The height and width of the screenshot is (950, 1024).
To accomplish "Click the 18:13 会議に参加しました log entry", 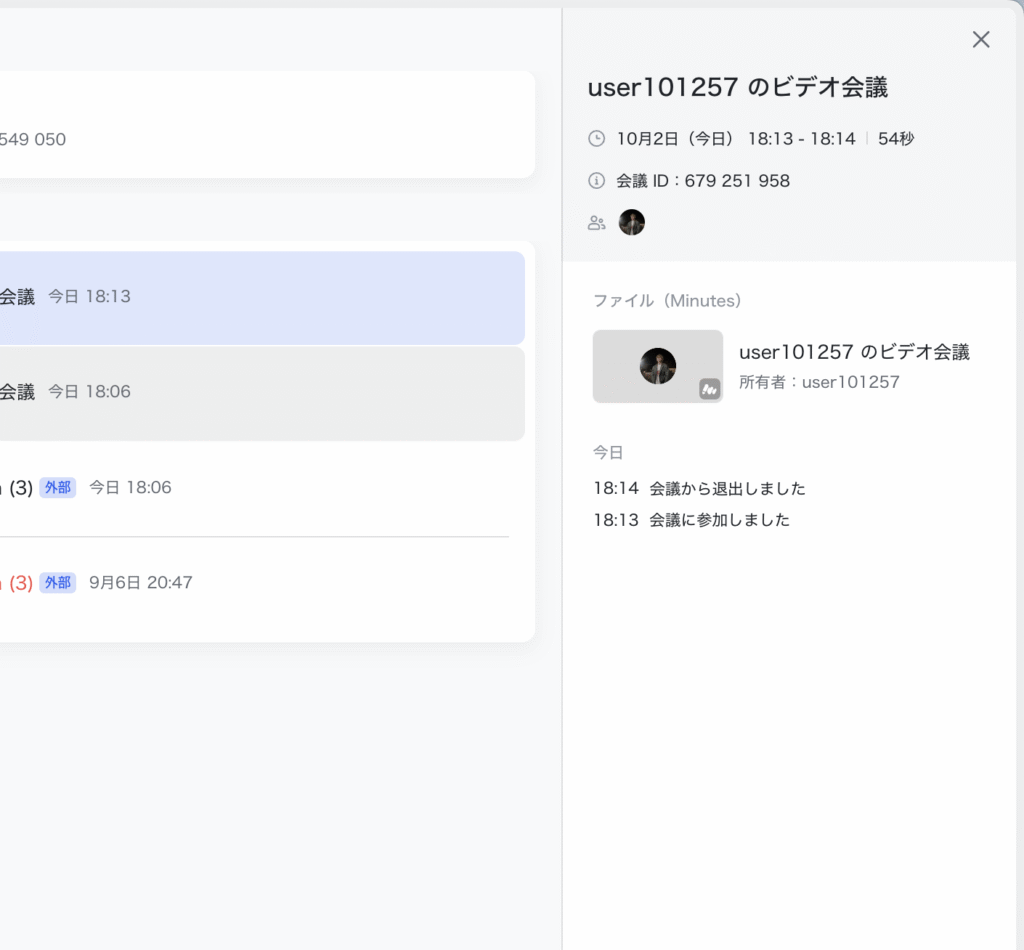I will [691, 520].
